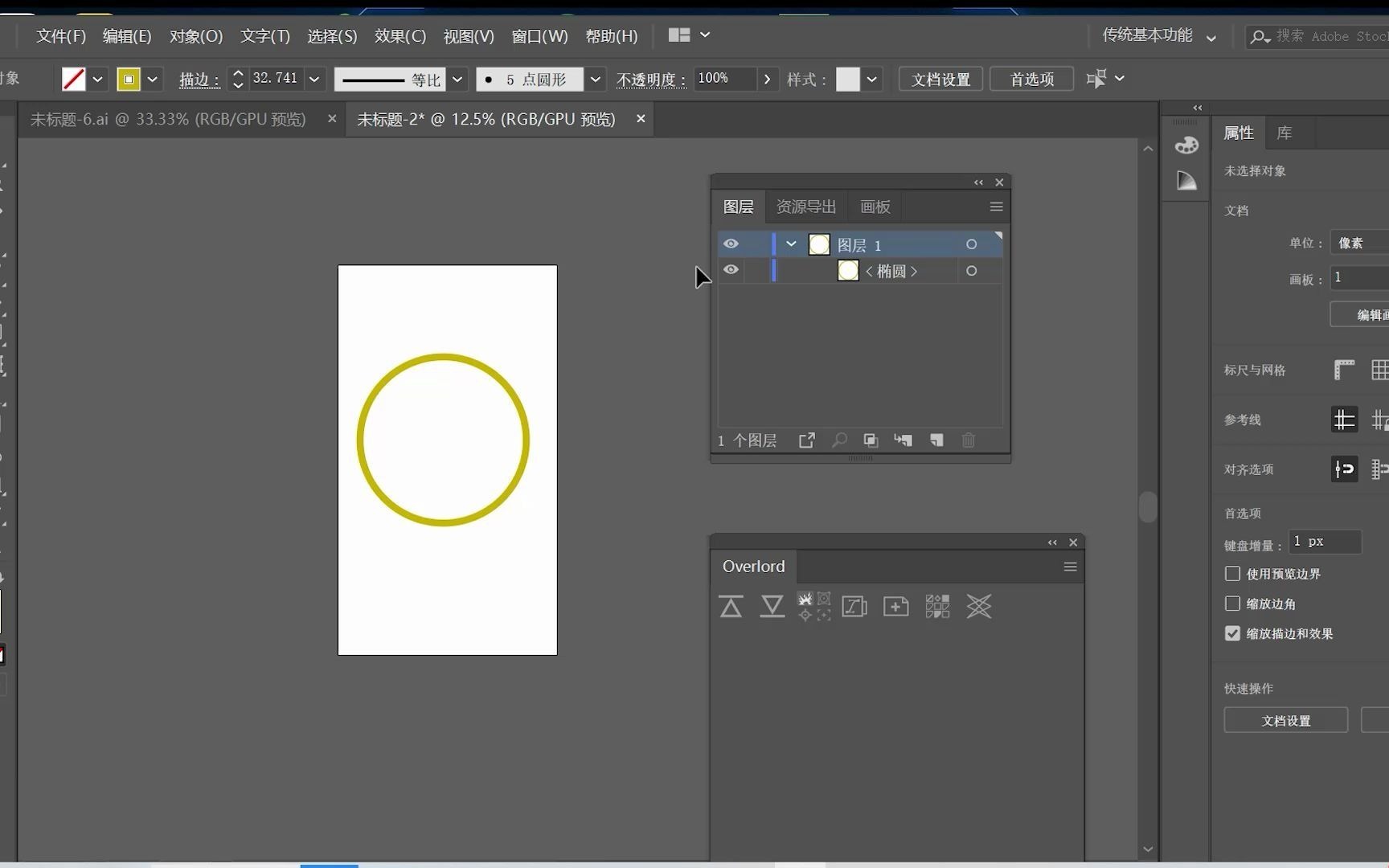Click the yellow stroke color swatch
The image size is (1389, 868).
click(x=129, y=79)
